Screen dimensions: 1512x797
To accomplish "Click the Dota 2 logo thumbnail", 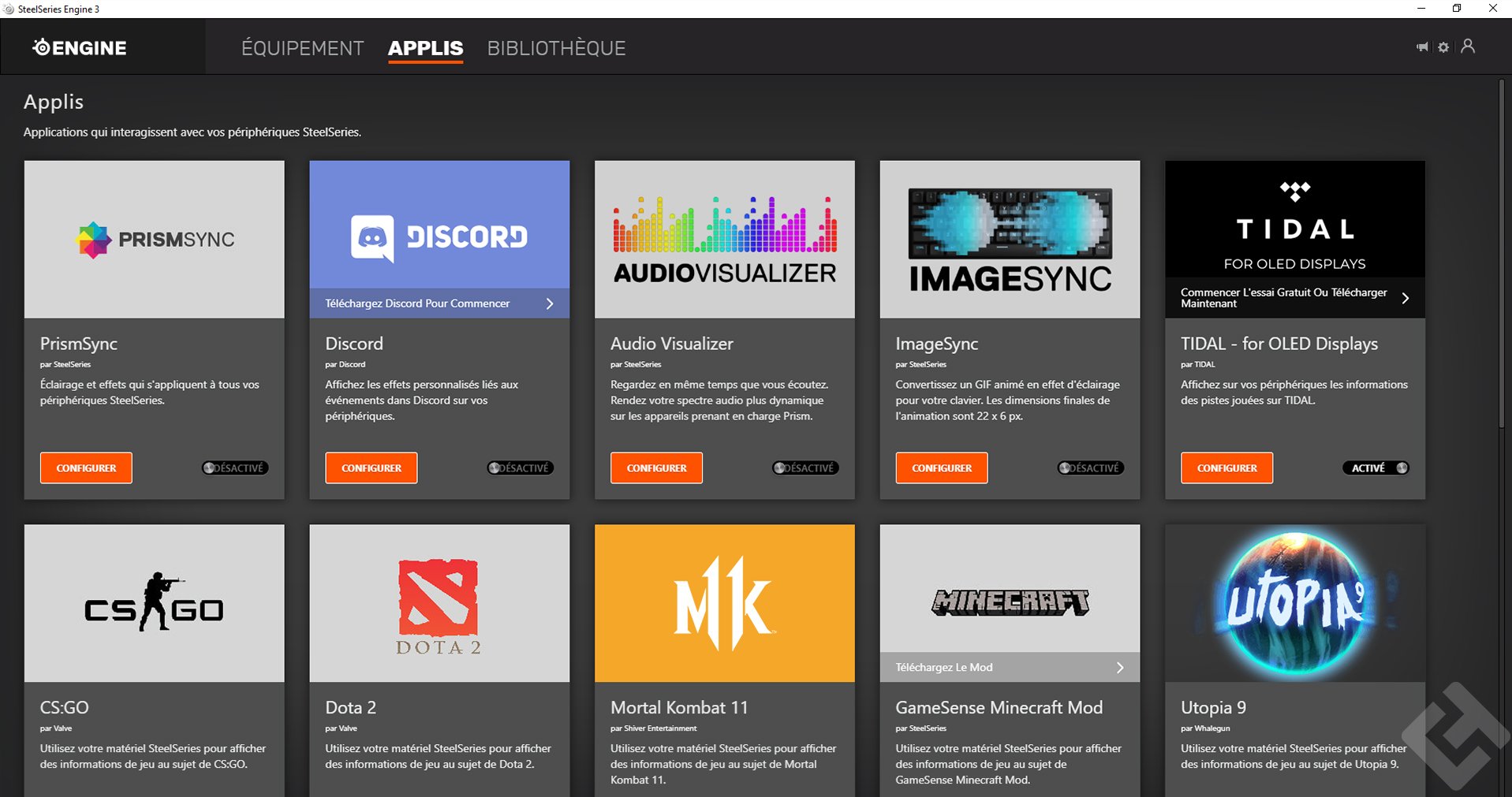I will 439,603.
